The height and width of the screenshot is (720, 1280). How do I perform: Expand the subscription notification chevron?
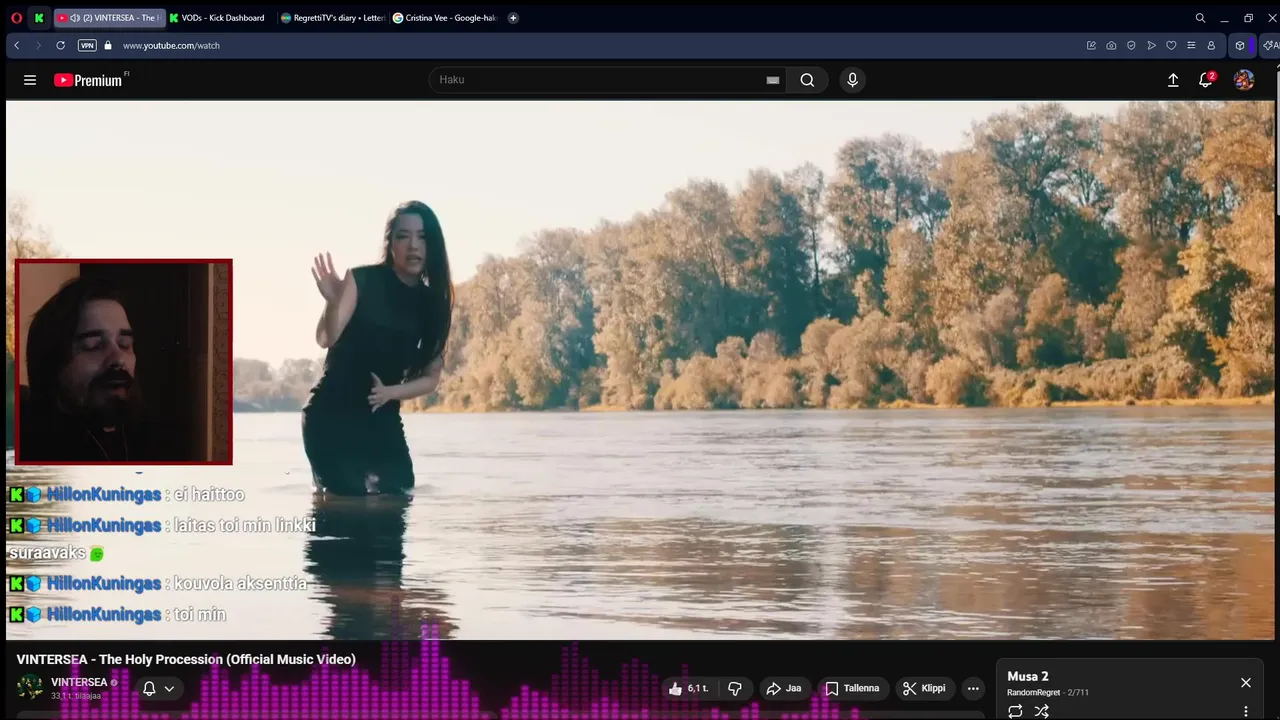pyautogui.click(x=169, y=688)
